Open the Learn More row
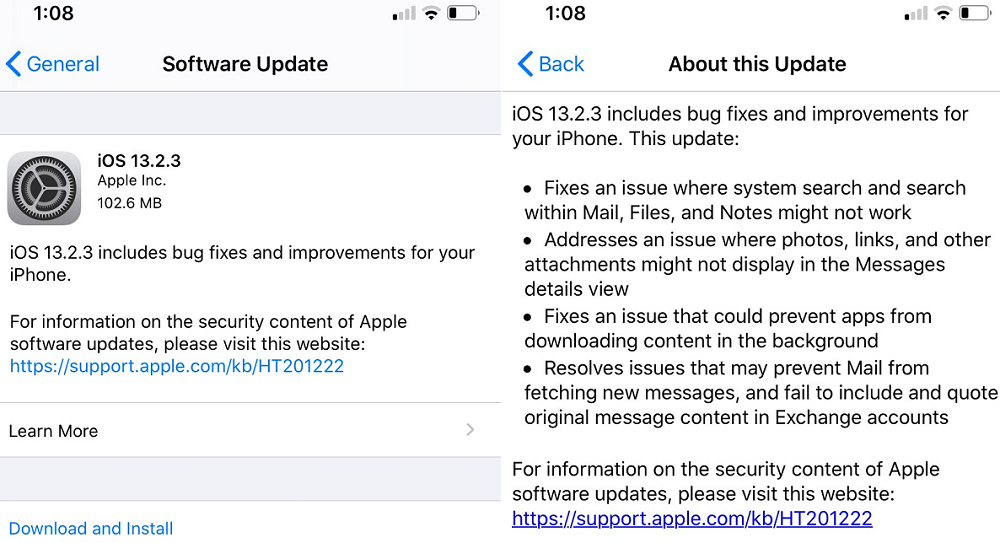 [54, 431]
